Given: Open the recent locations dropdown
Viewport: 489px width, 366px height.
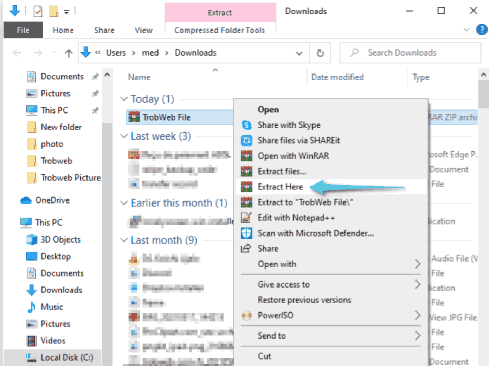Looking at the screenshot, I should coord(54,53).
